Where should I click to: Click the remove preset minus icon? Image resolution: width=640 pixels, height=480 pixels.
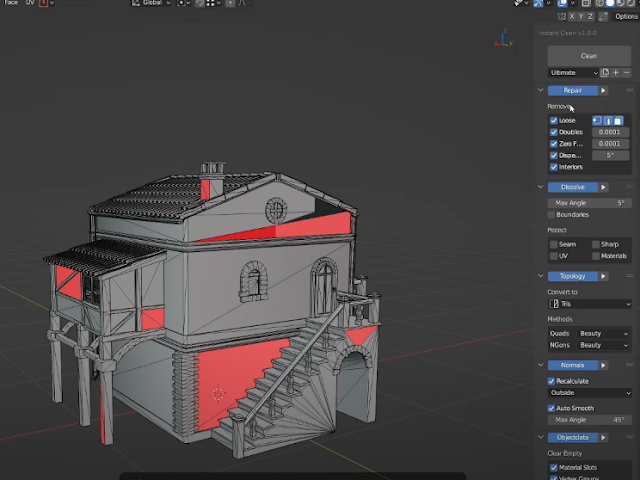[627, 73]
